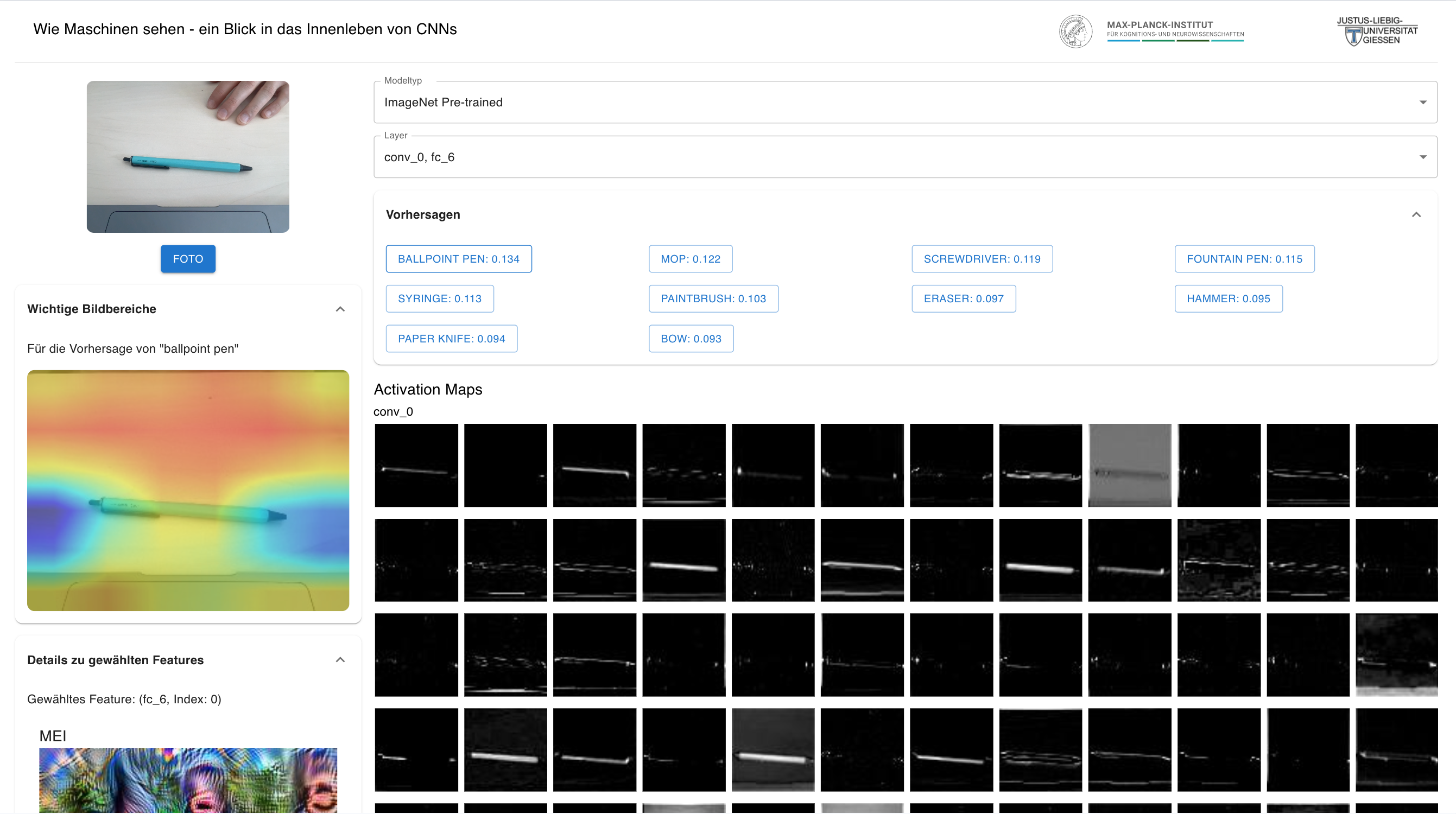
Task: Click the FOTO button
Action: [x=188, y=259]
